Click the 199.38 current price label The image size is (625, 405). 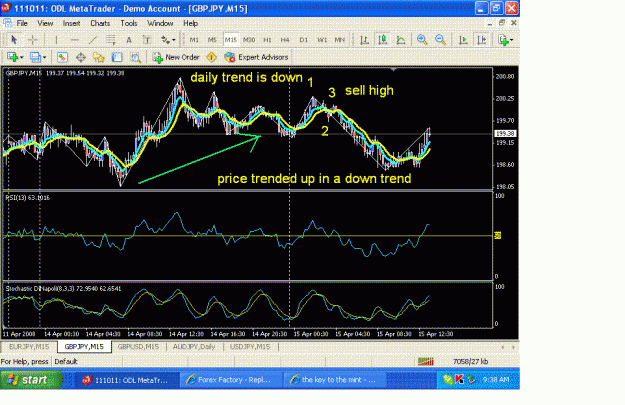[x=505, y=134]
